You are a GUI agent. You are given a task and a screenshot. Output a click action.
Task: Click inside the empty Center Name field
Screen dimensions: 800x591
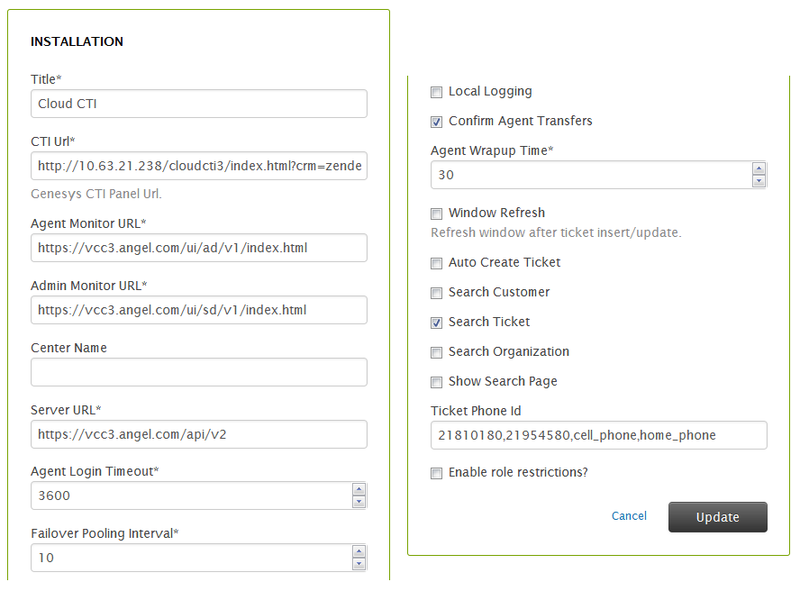point(198,372)
